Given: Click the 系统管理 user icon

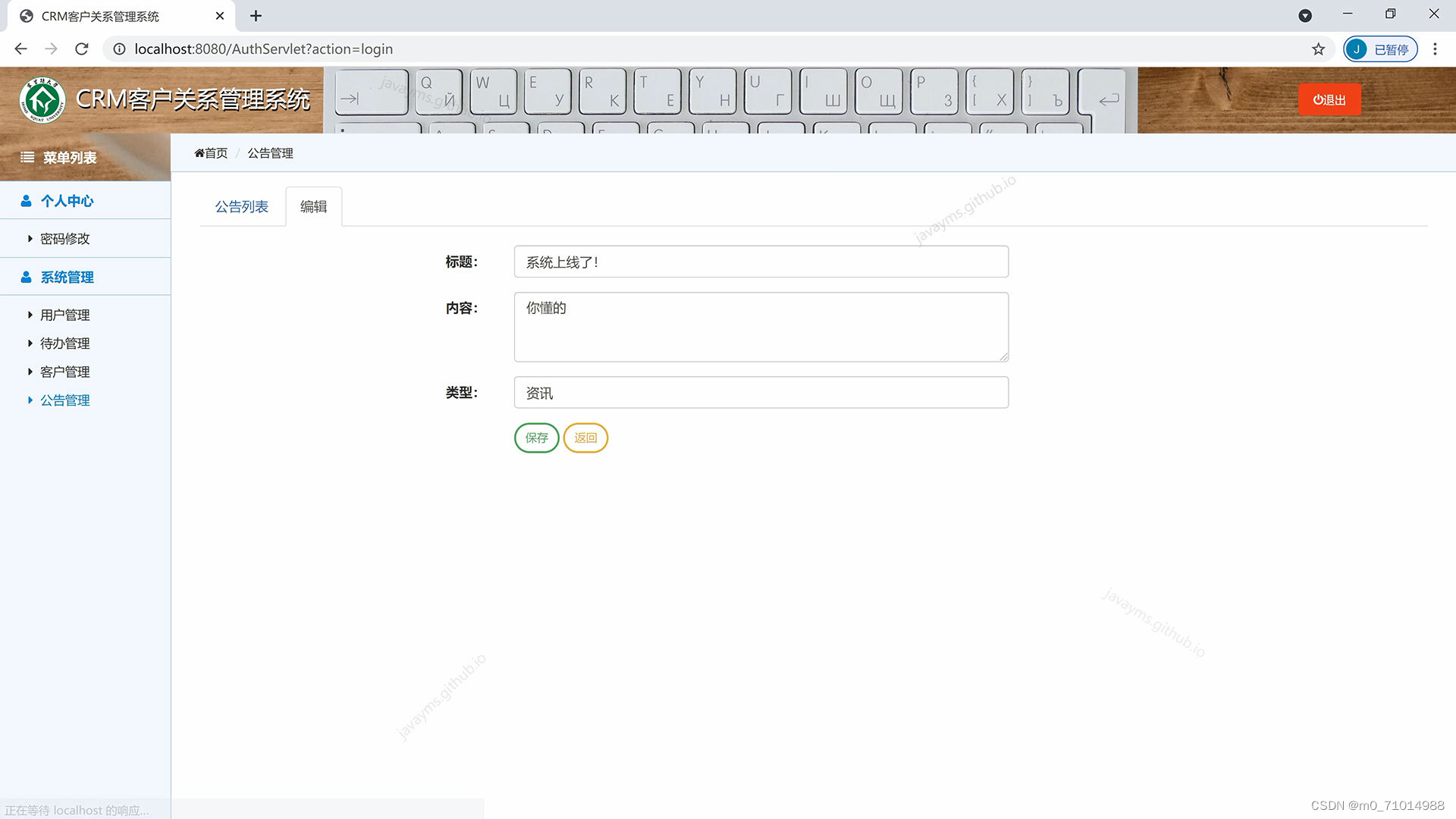Looking at the screenshot, I should coord(26,278).
